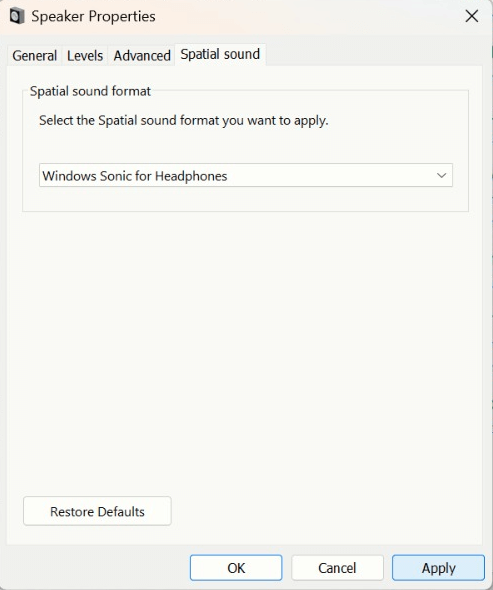Click the 'Spatial sound format' group label

[90, 91]
